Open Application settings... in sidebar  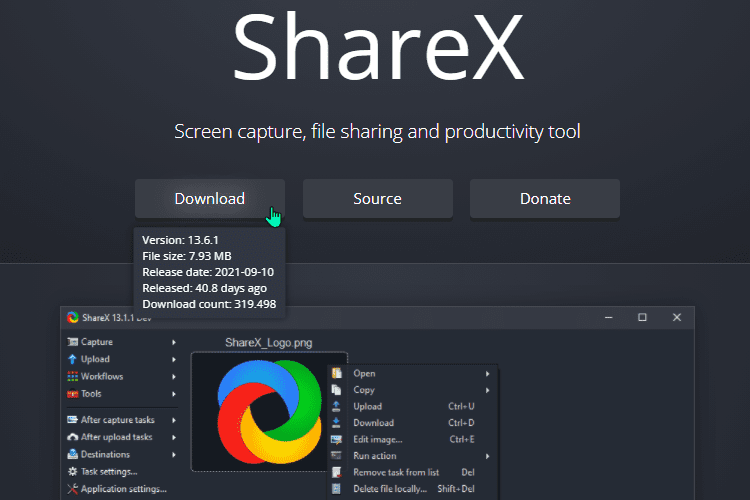122,489
